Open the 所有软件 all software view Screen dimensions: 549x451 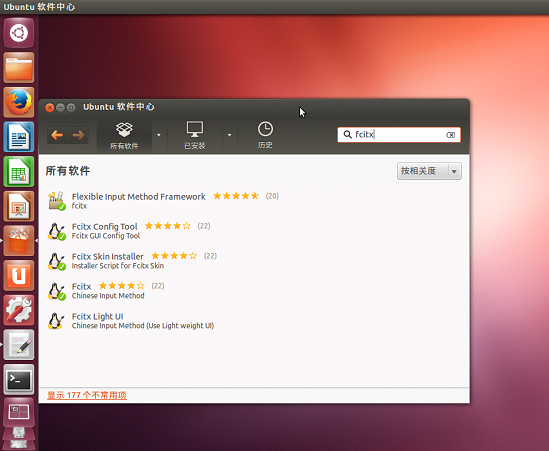pyautogui.click(x=124, y=136)
